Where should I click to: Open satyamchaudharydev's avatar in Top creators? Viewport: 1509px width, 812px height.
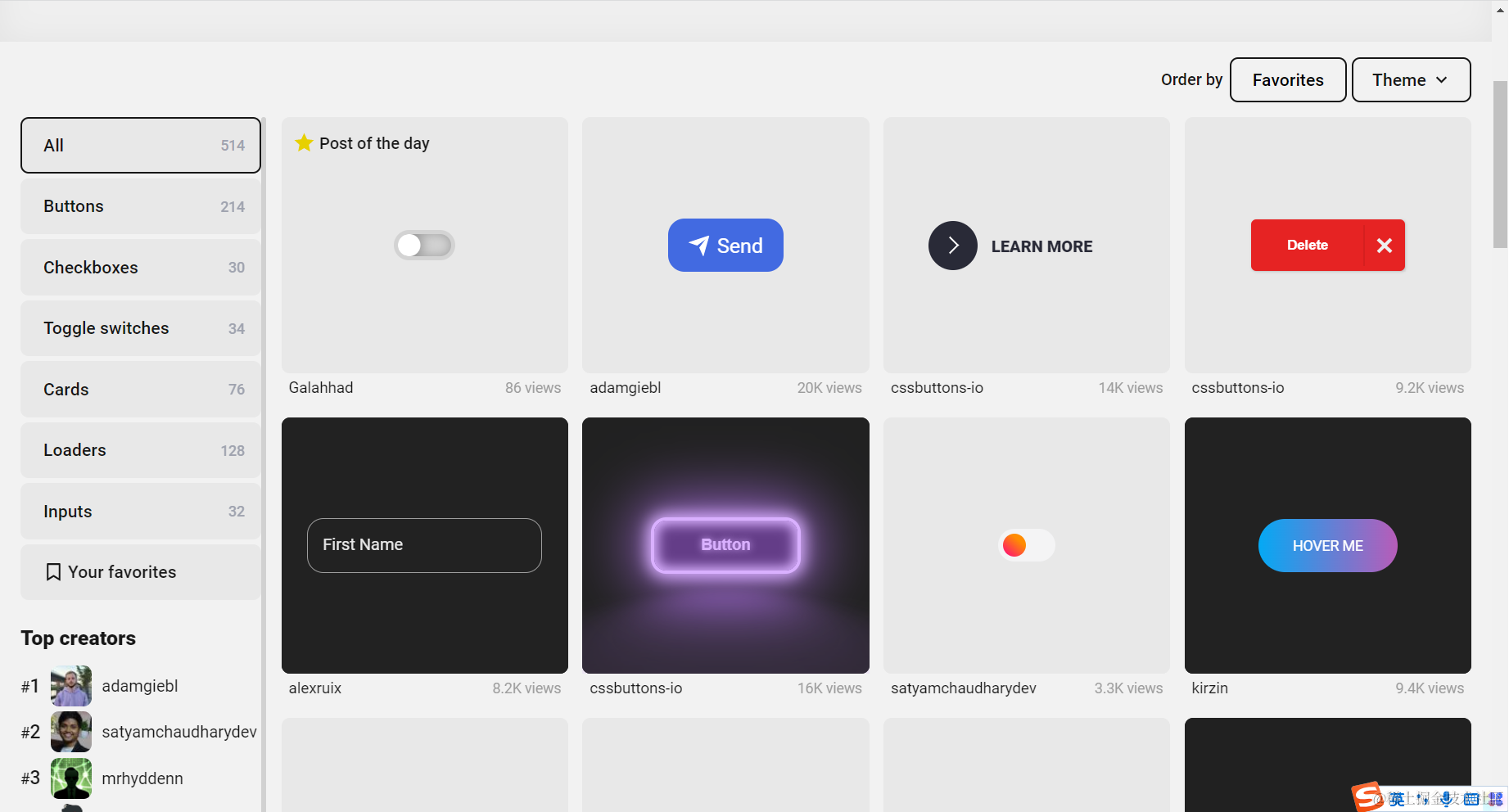(71, 732)
